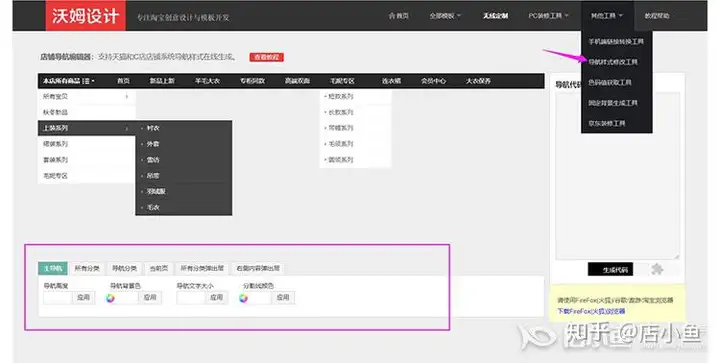Select 新品上新 in the preview navigation bar
The image size is (720, 363).
(162, 81)
